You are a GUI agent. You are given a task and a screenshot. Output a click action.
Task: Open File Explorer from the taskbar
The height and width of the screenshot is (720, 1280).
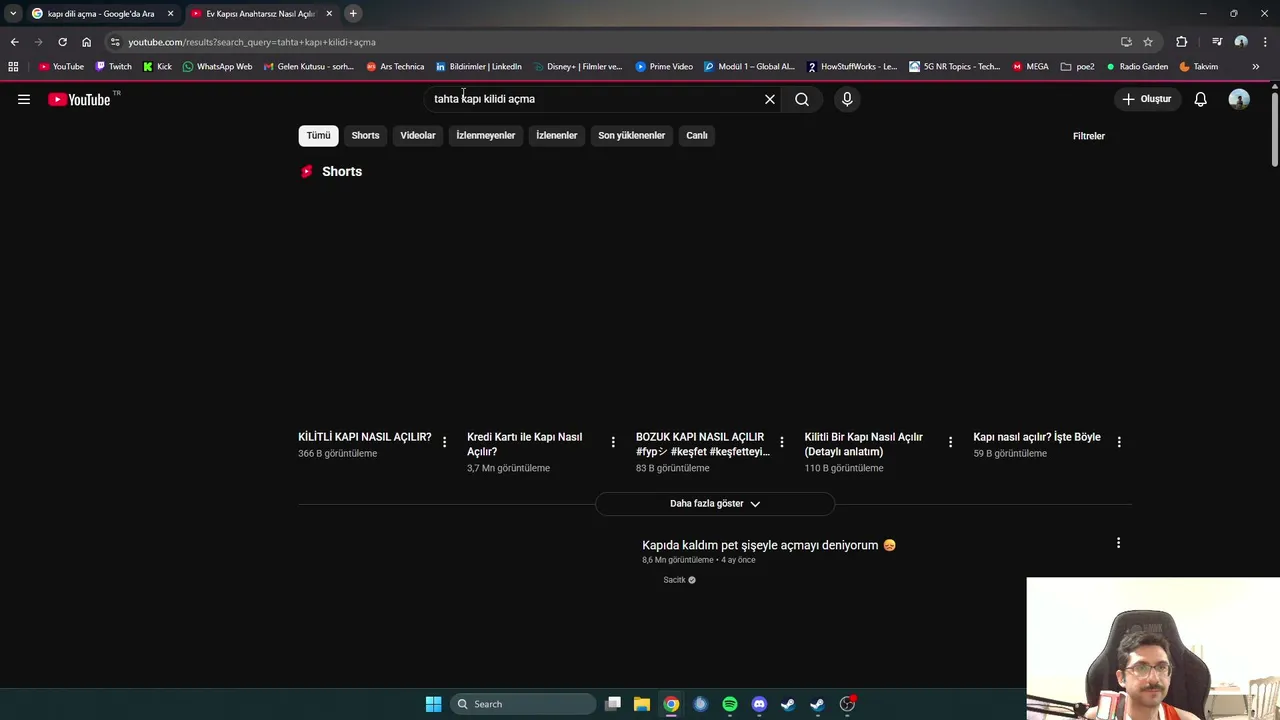pyautogui.click(x=642, y=704)
